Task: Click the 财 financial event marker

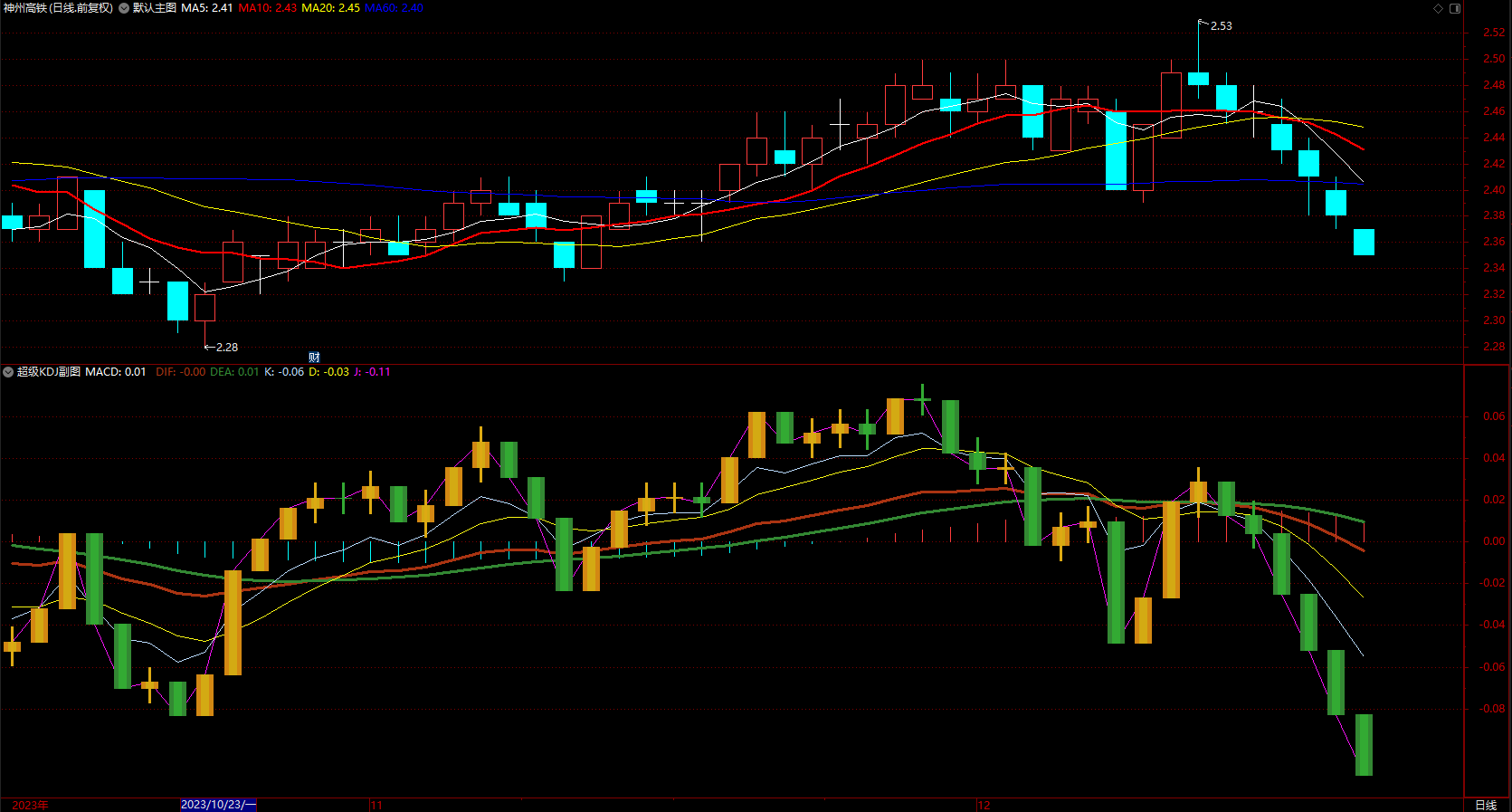Action: pyautogui.click(x=314, y=358)
